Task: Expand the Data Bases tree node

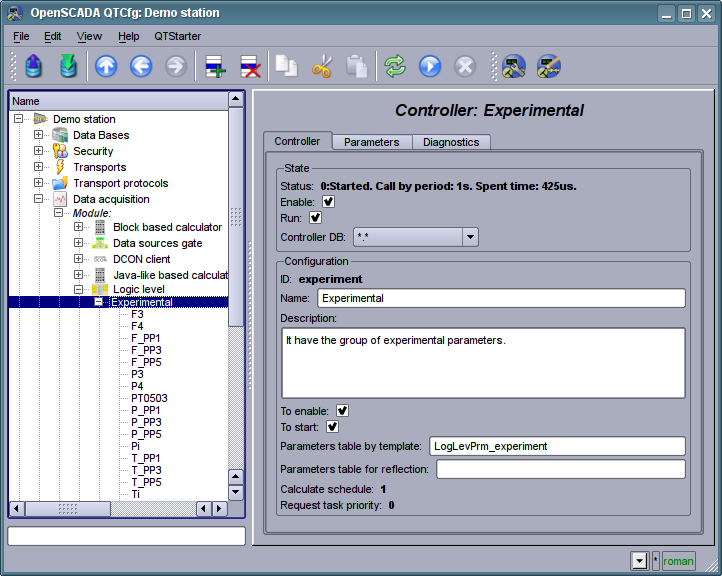Action: coord(38,134)
